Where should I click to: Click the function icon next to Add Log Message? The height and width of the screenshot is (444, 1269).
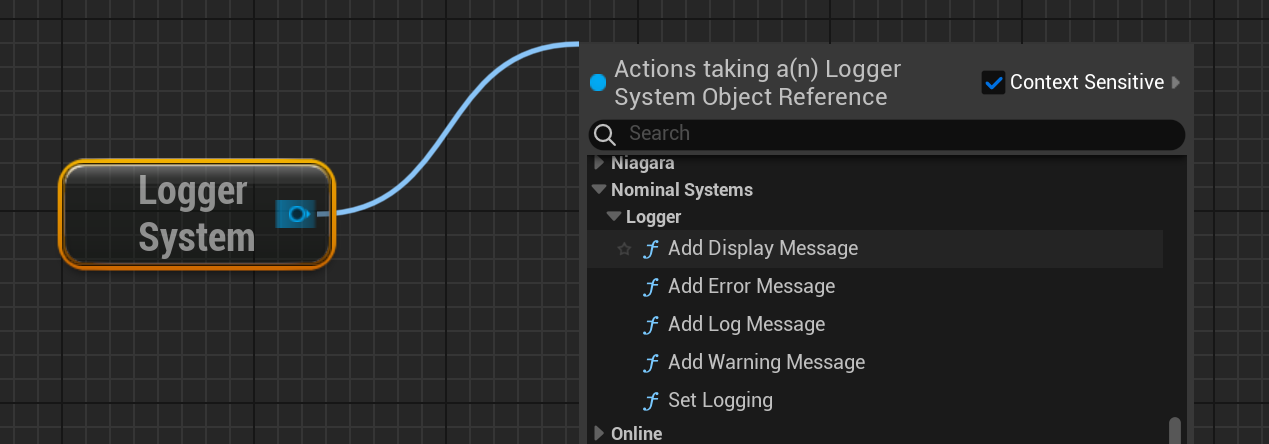651,325
